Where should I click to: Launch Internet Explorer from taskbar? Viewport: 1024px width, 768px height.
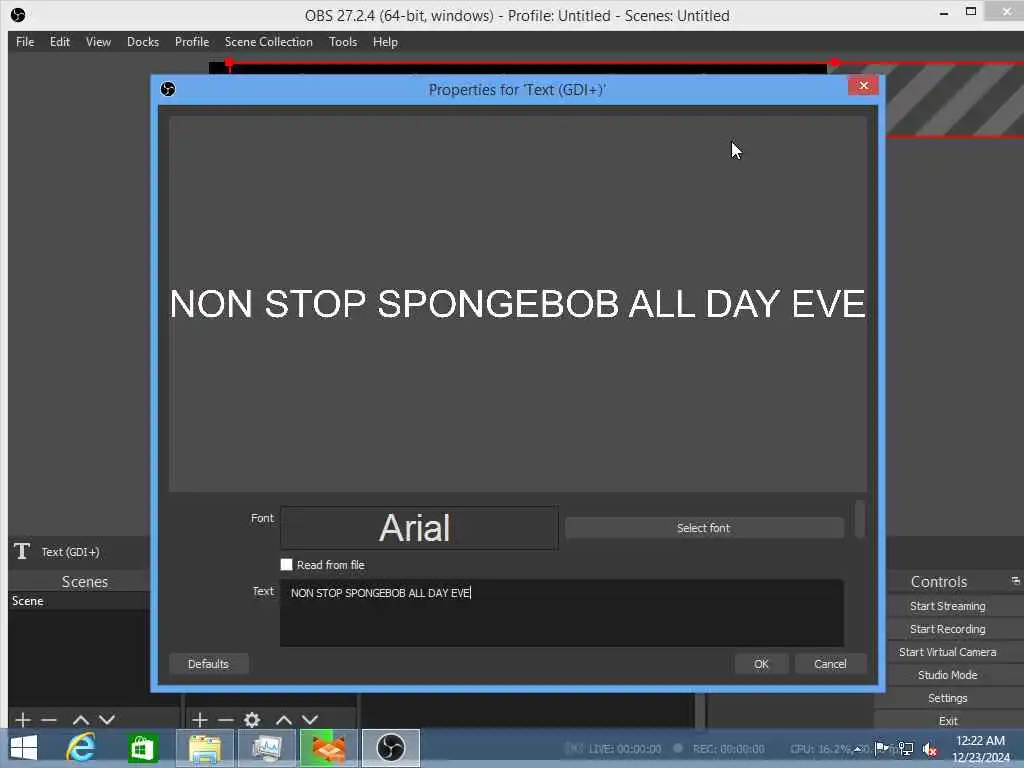click(x=81, y=748)
